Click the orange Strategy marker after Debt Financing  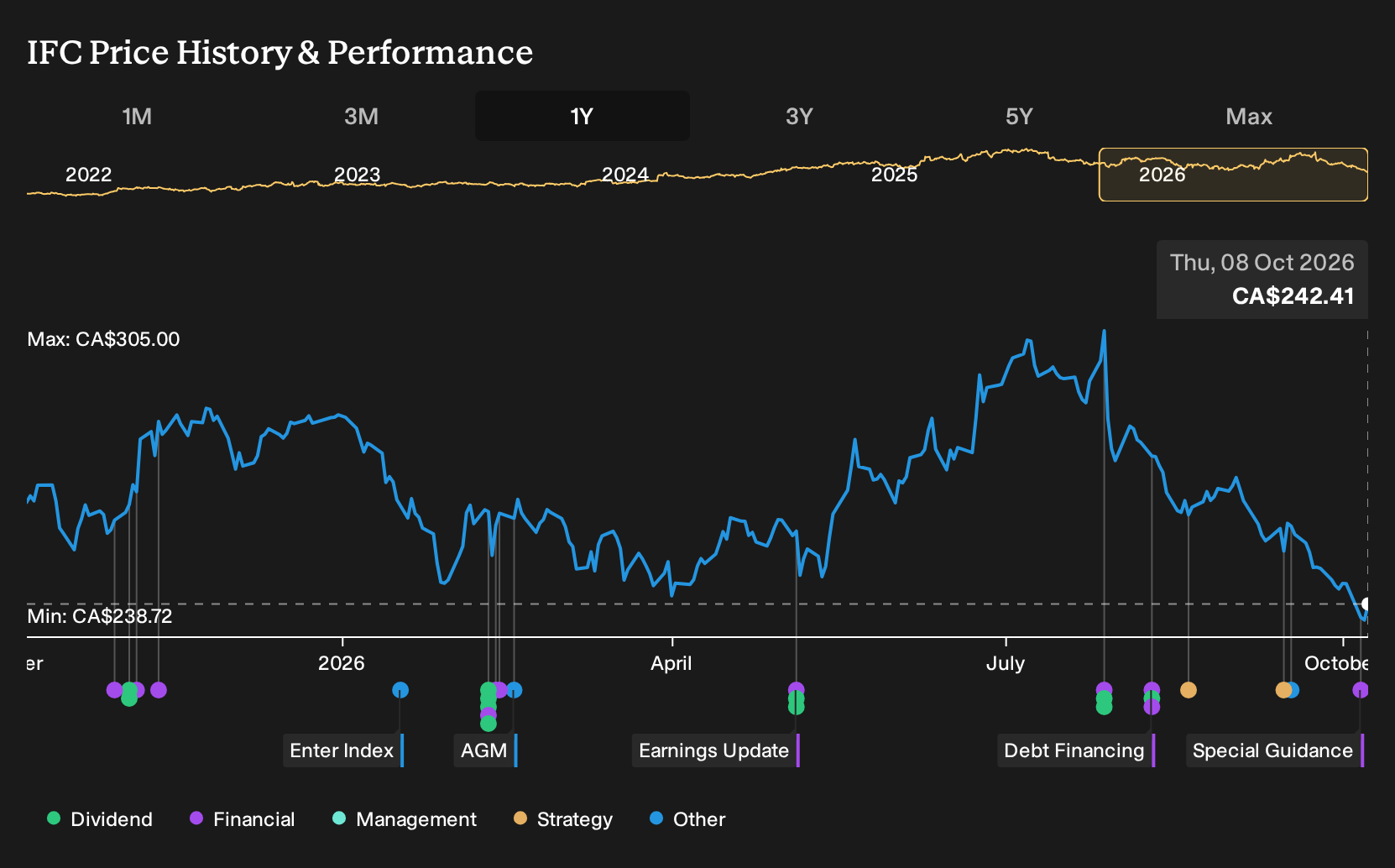coord(1189,690)
